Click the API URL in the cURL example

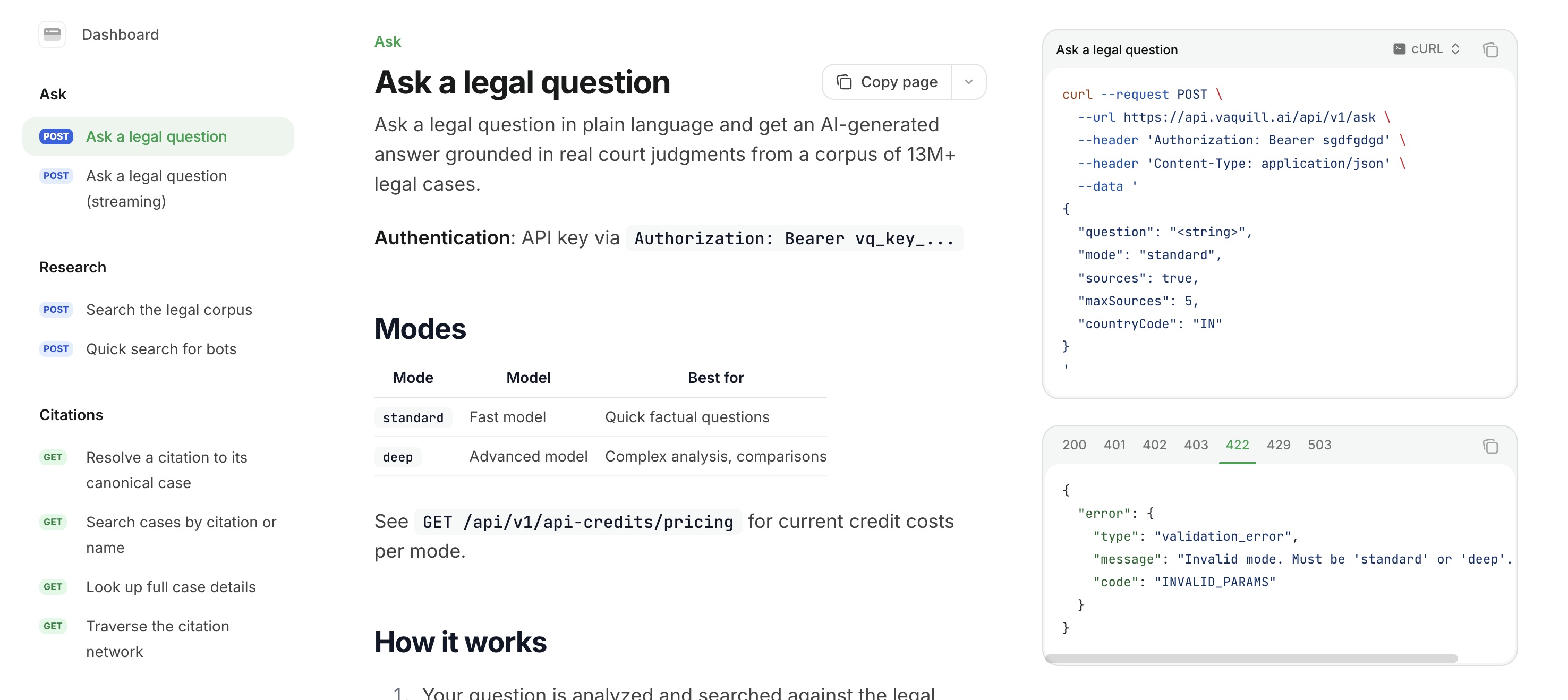[1249, 117]
